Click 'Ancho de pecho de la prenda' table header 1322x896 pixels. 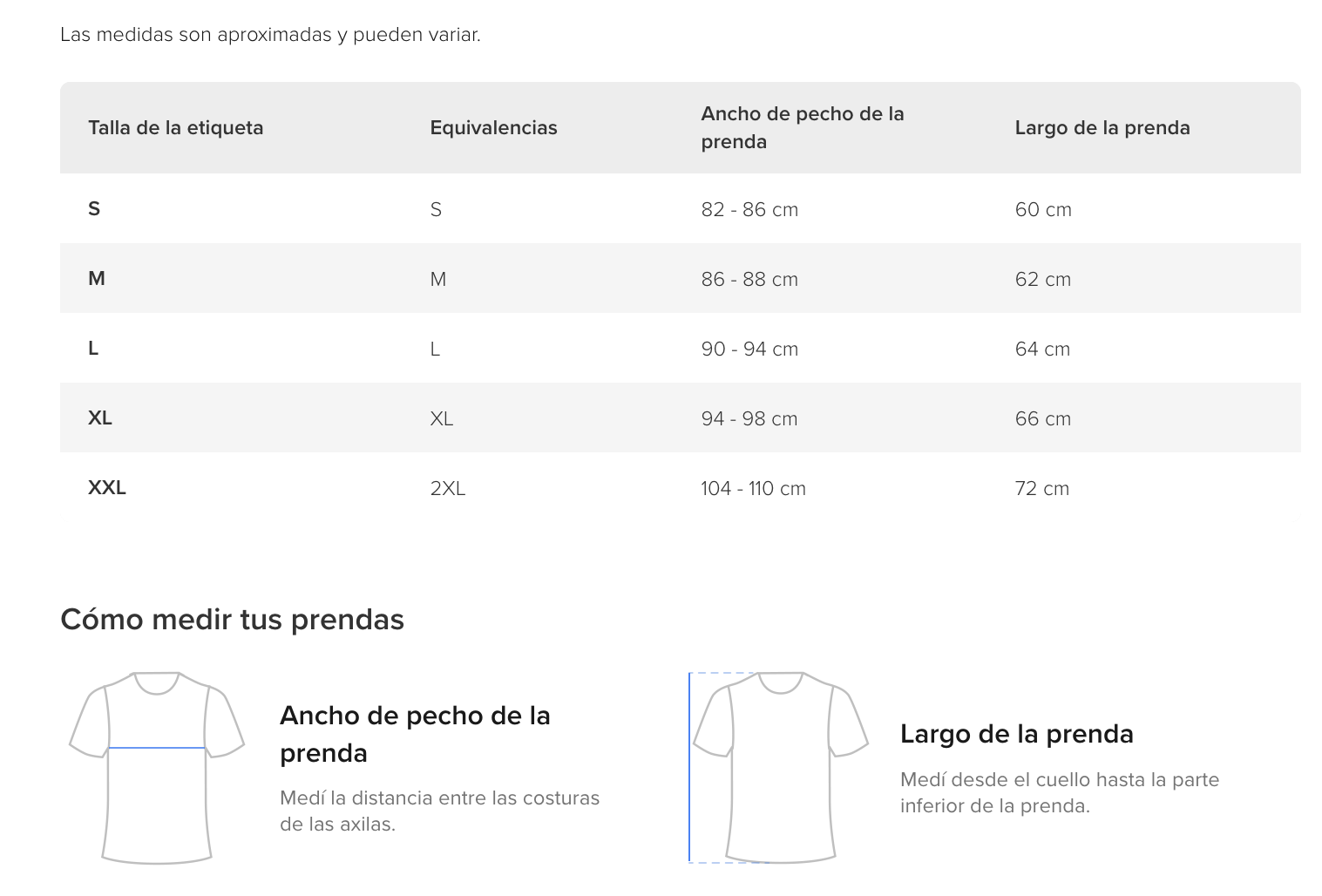(803, 128)
